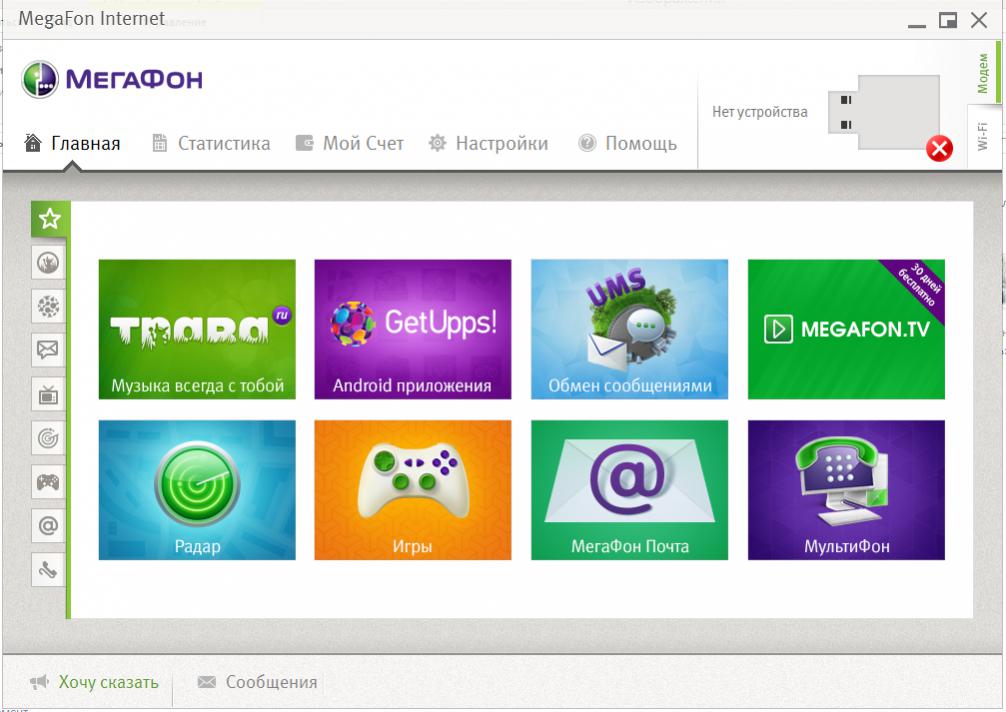
Task: Switch to the Статистика tab
Action: tap(211, 143)
